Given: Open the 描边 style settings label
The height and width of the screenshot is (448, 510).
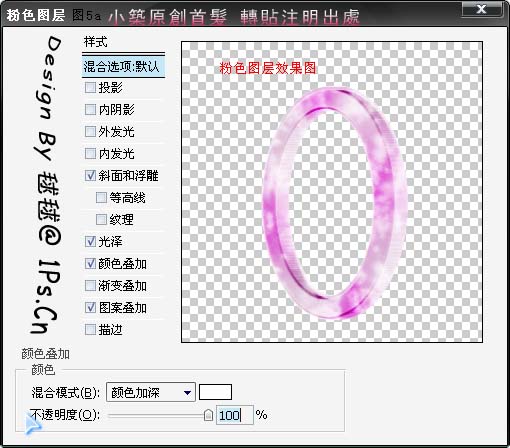Looking at the screenshot, I should 110,330.
